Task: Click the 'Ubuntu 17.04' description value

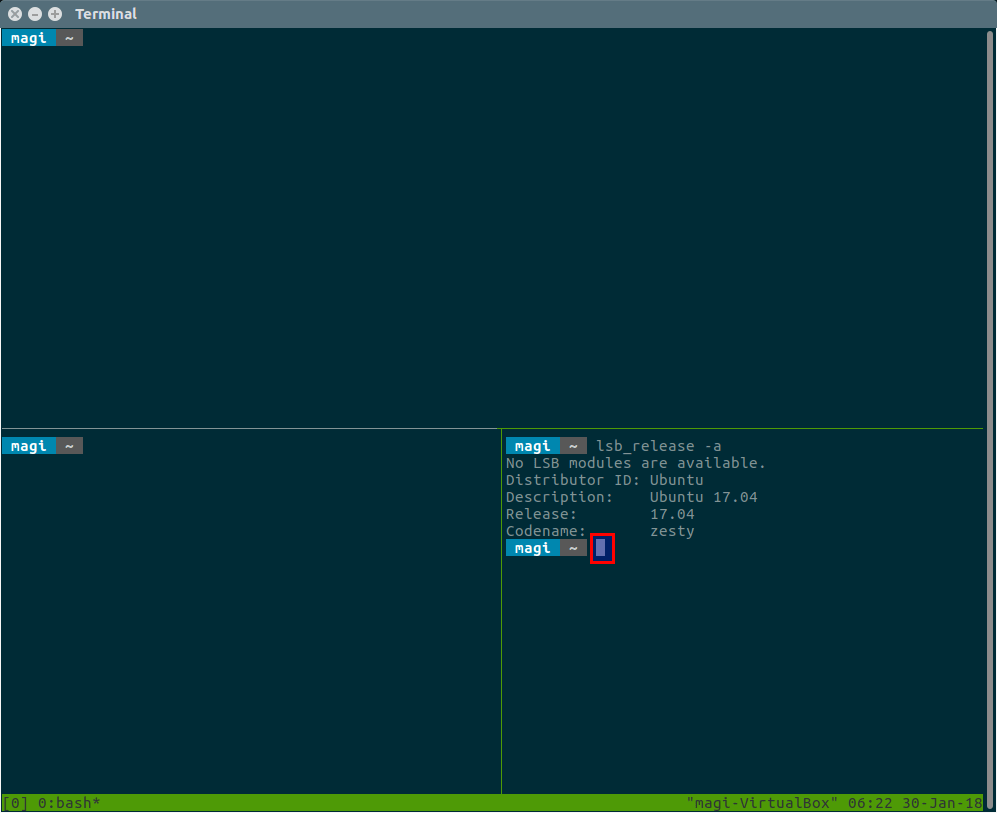Action: pos(703,497)
